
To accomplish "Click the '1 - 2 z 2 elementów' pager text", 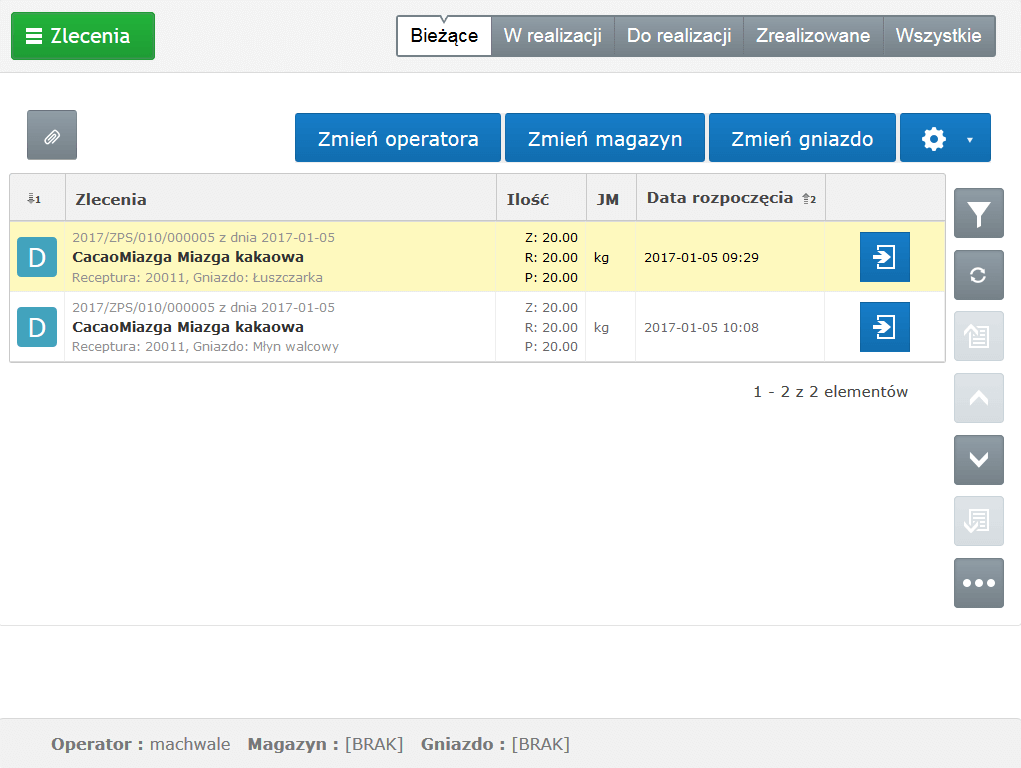I will pyautogui.click(x=830, y=391).
